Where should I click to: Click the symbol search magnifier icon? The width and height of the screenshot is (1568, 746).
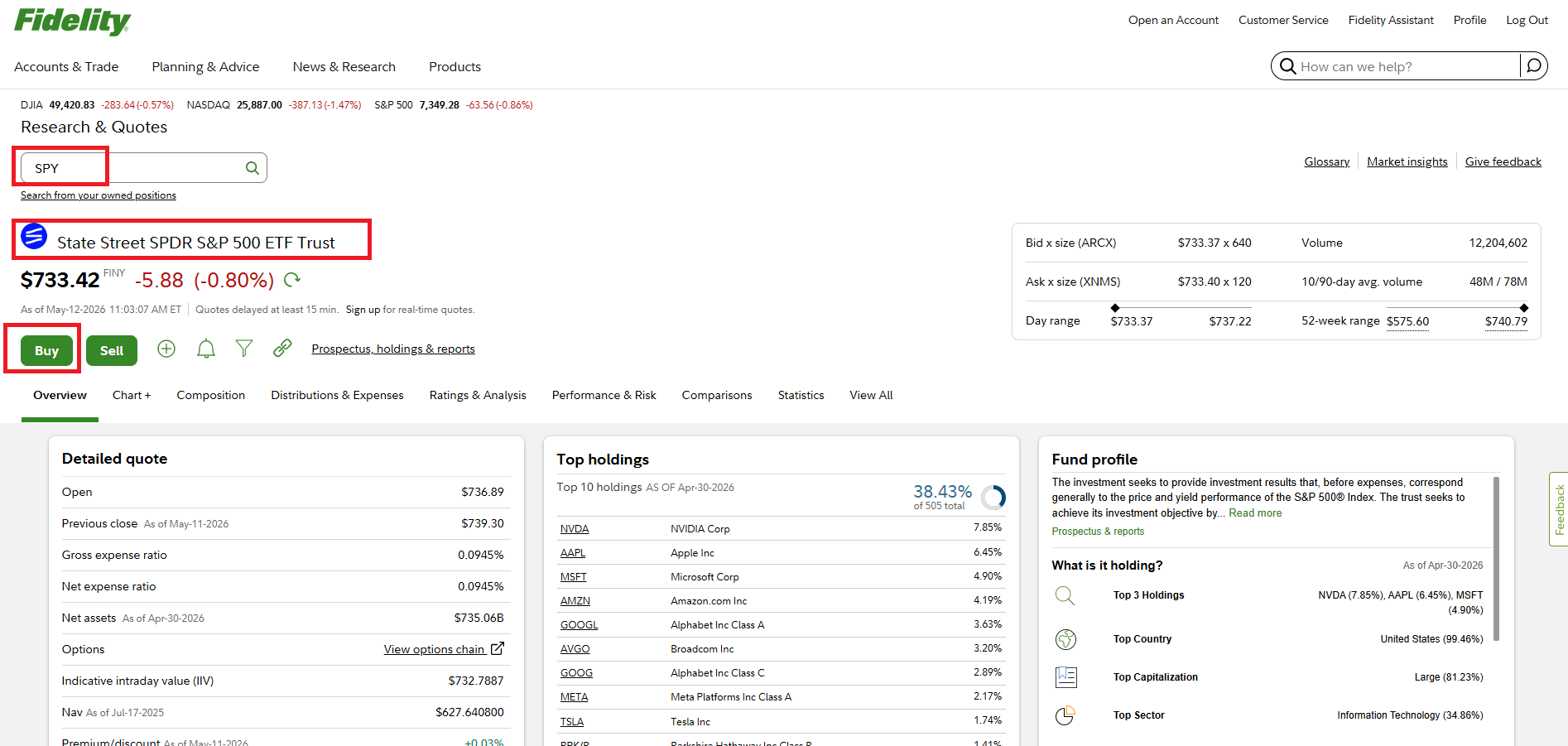253,168
